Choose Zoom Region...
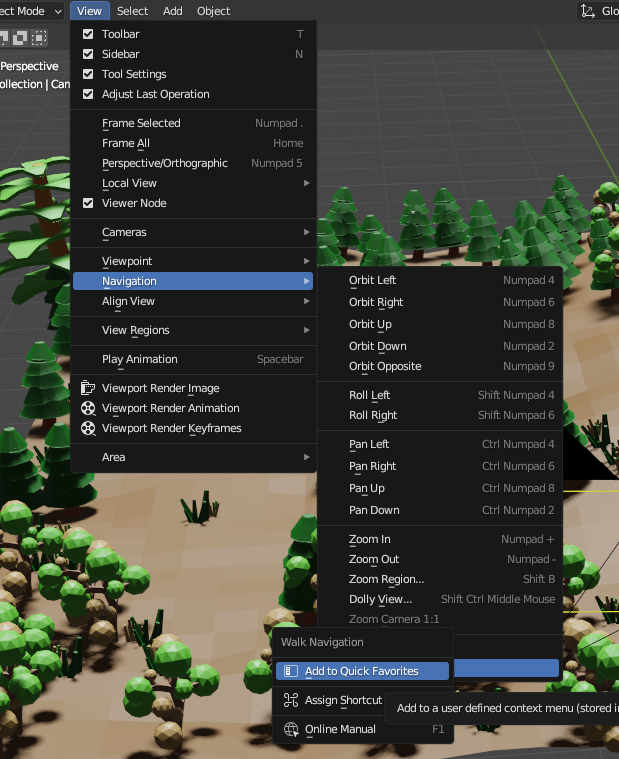619x759 pixels. tap(440, 579)
